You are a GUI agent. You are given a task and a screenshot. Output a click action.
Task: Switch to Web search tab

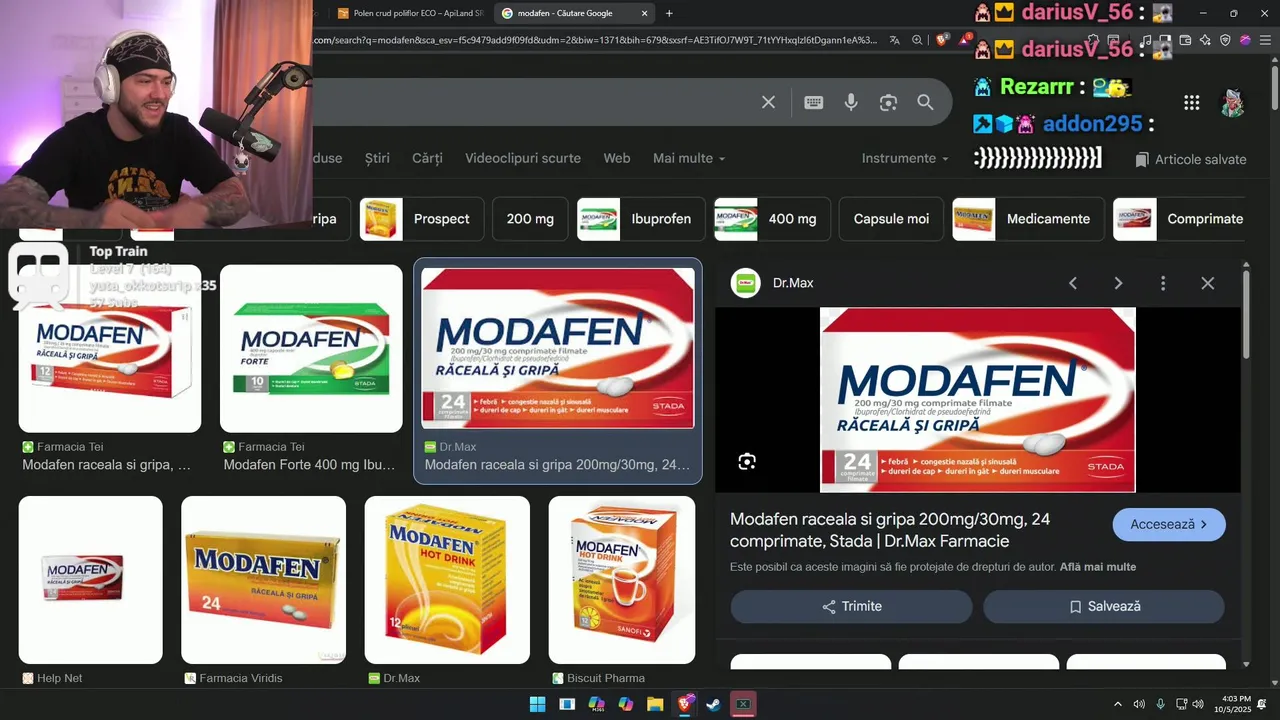click(x=617, y=158)
